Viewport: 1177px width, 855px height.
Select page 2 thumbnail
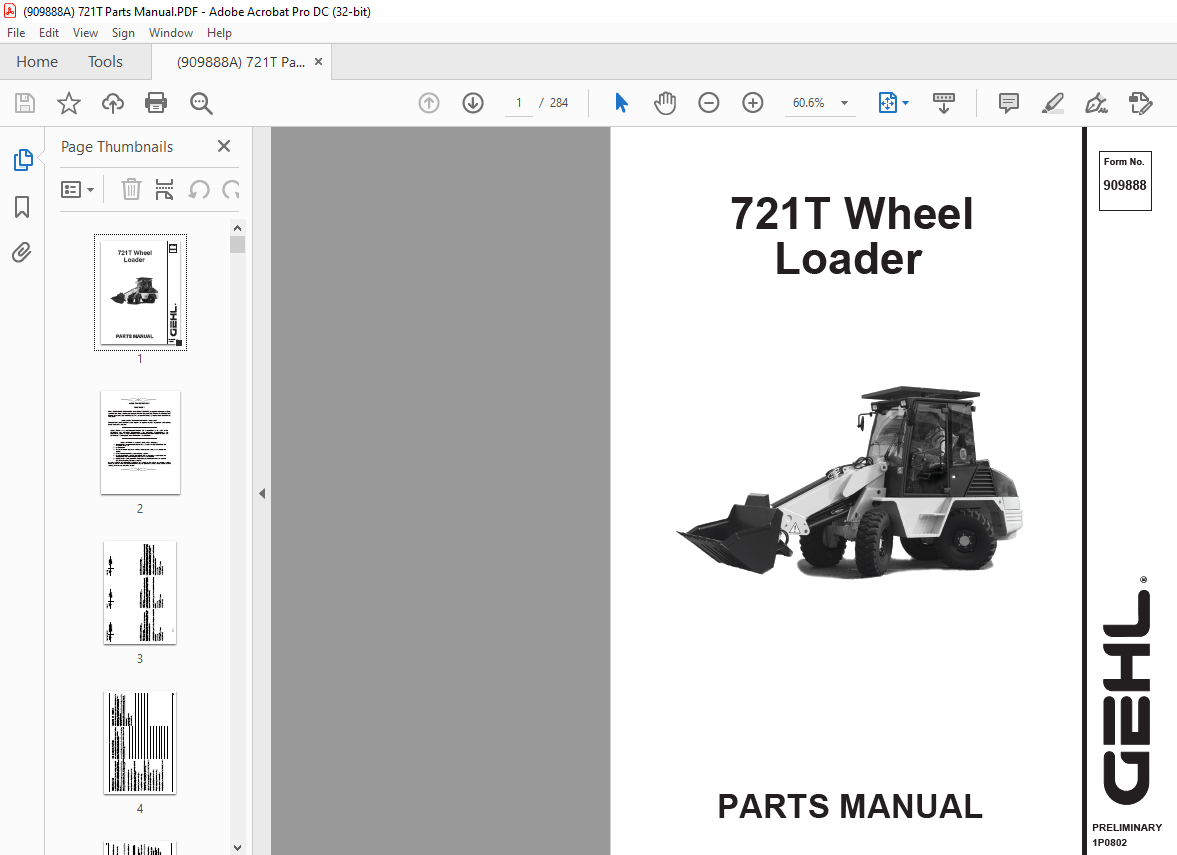(140, 442)
